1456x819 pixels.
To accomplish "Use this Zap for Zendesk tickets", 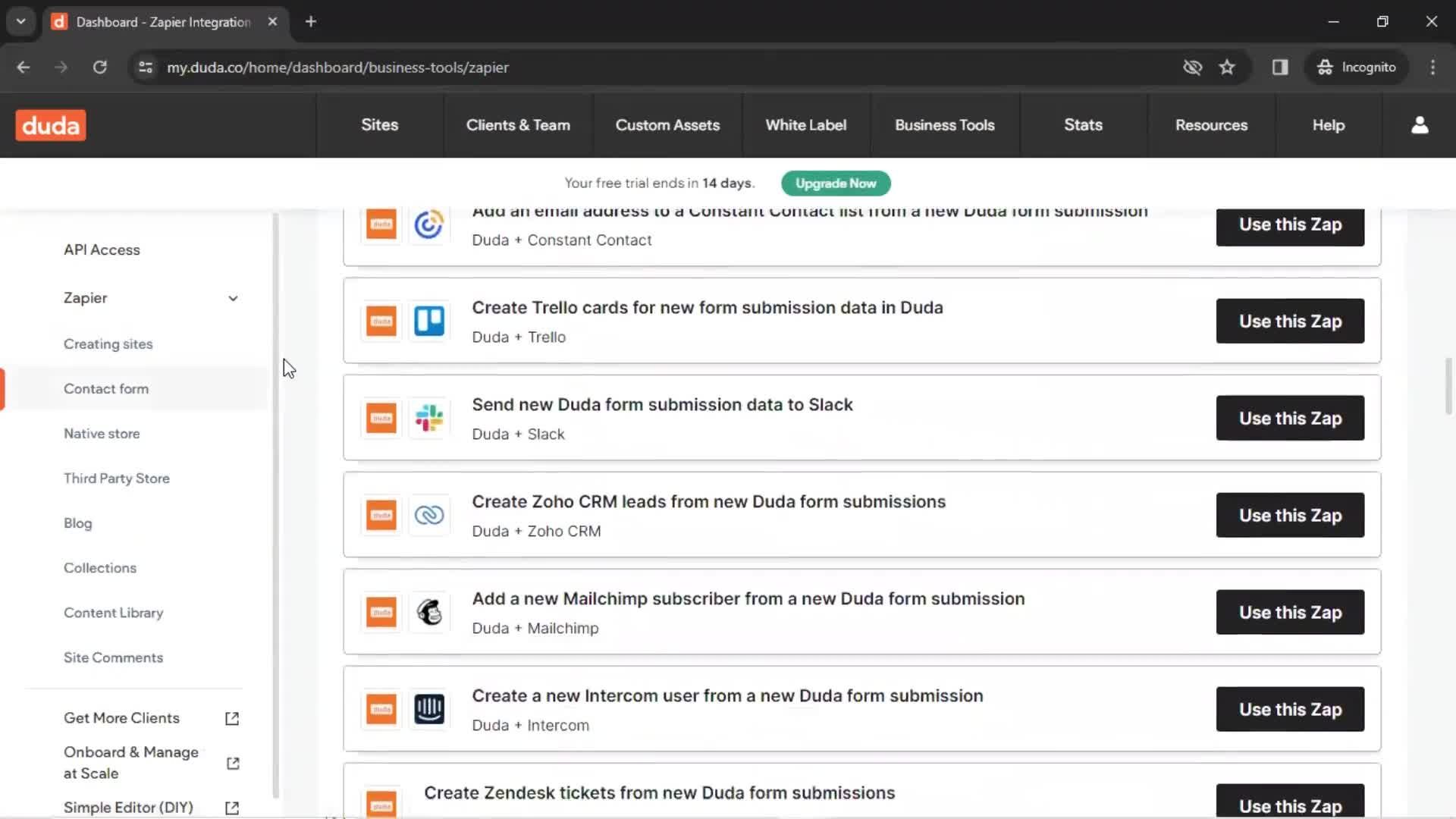I will click(x=1290, y=802).
